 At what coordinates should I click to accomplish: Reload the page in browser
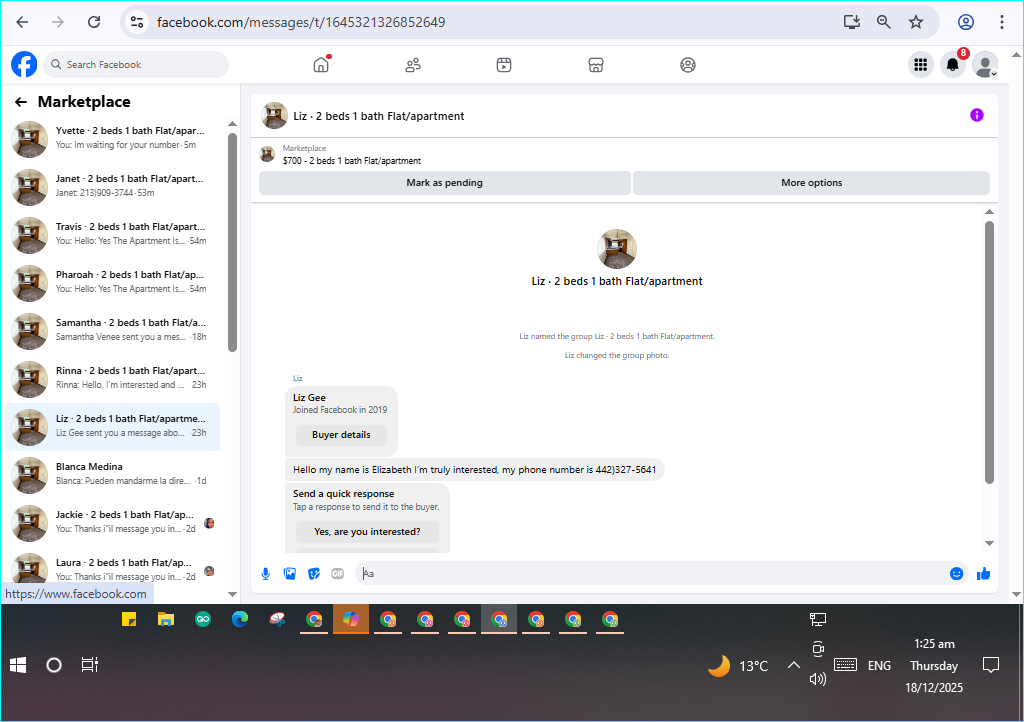point(94,22)
